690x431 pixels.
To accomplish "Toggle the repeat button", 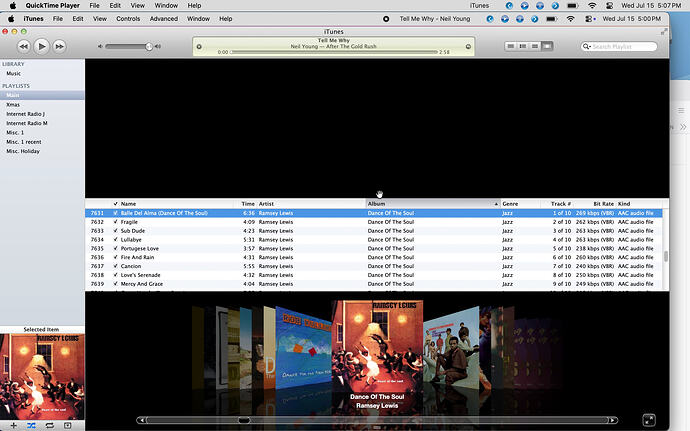I will click(49, 425).
